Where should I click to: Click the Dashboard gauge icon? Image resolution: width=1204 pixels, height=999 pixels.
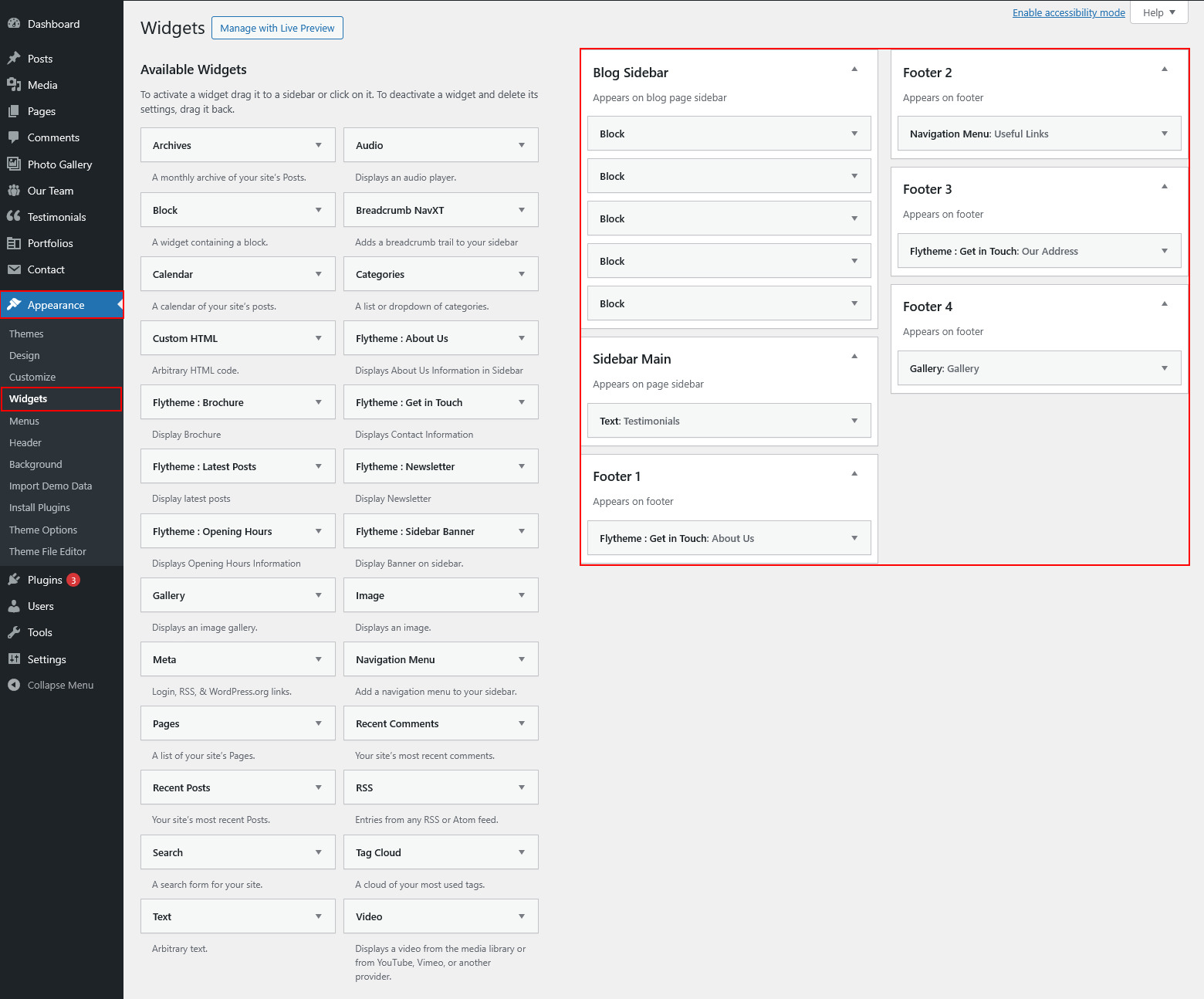pyautogui.click(x=14, y=24)
